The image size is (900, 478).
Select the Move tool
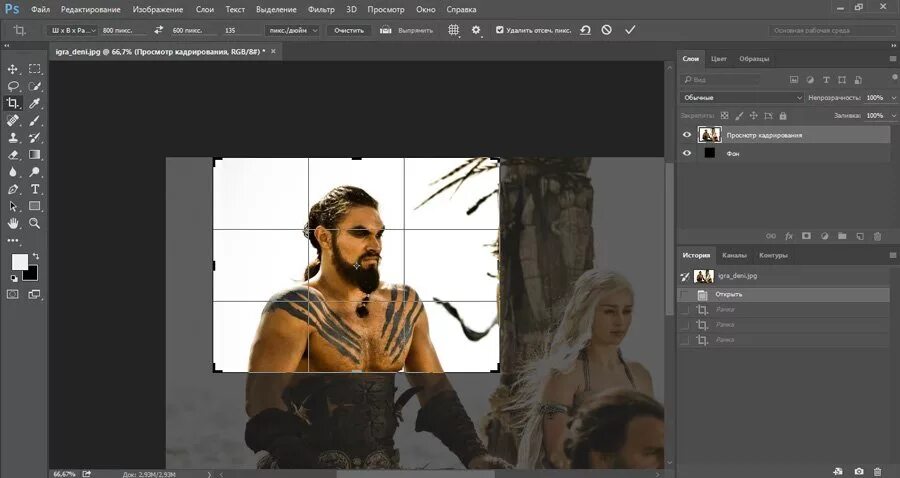click(13, 69)
